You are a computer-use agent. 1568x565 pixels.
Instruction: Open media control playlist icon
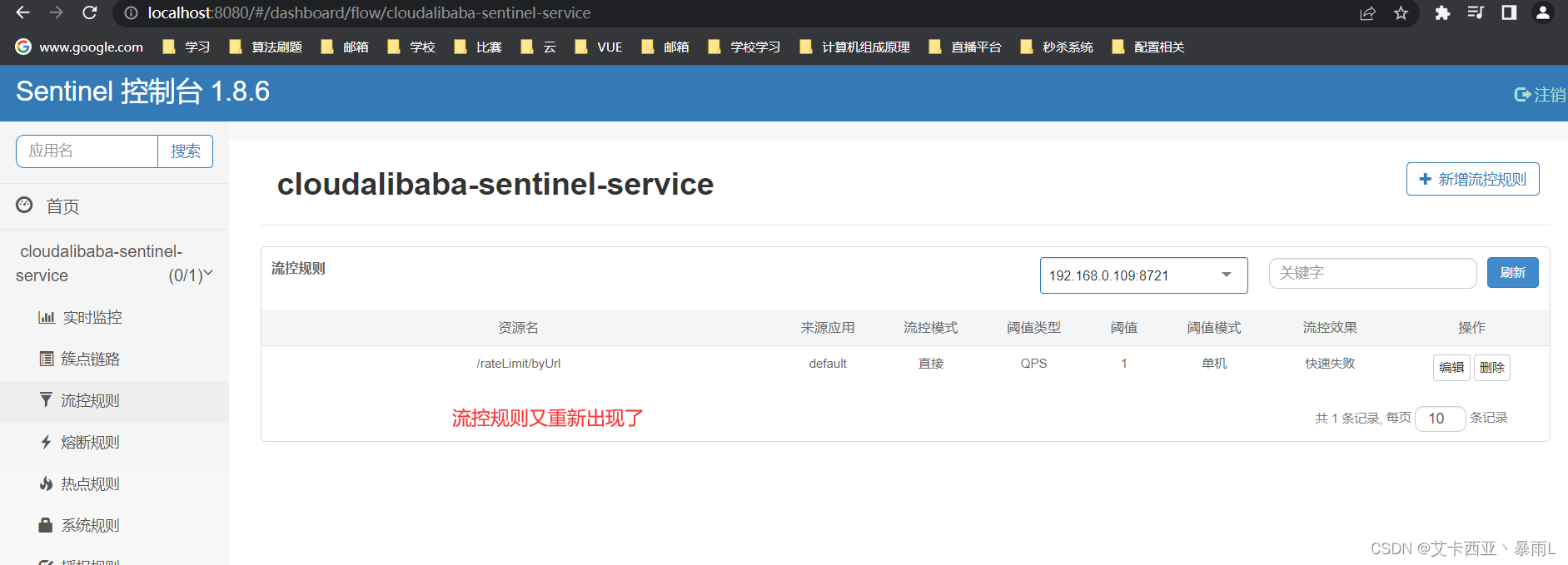[x=1476, y=13]
